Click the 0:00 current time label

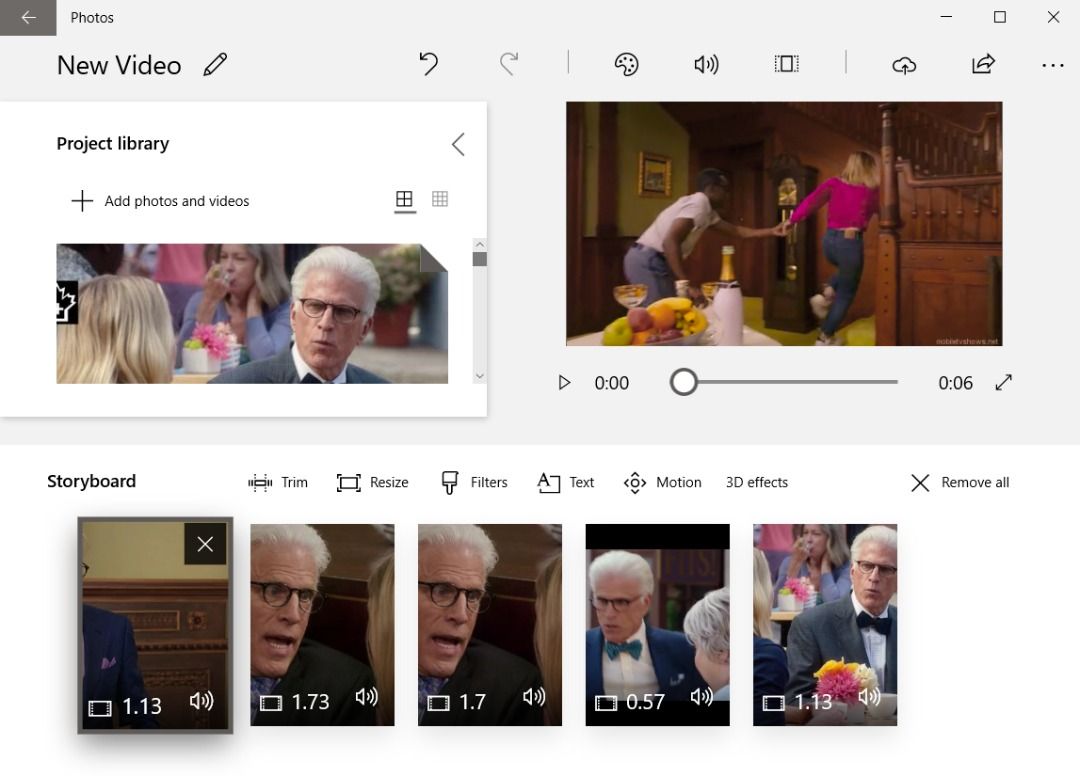click(x=612, y=383)
